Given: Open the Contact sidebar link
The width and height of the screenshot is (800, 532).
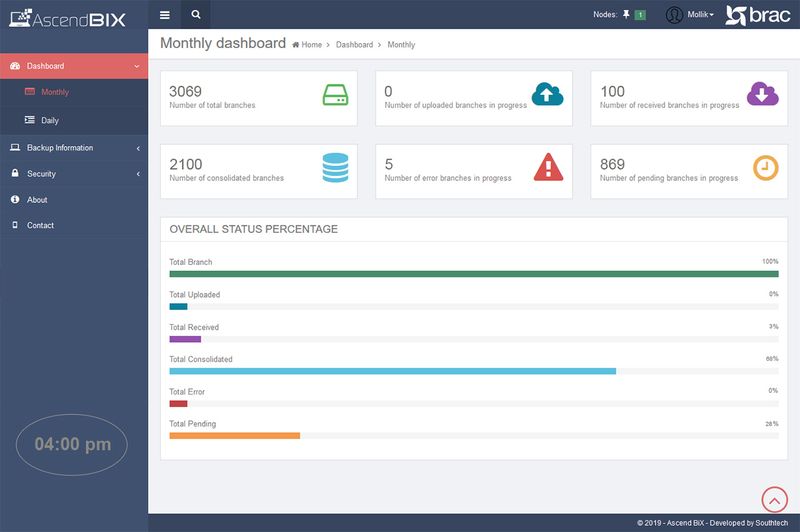Looking at the screenshot, I should 40,226.
